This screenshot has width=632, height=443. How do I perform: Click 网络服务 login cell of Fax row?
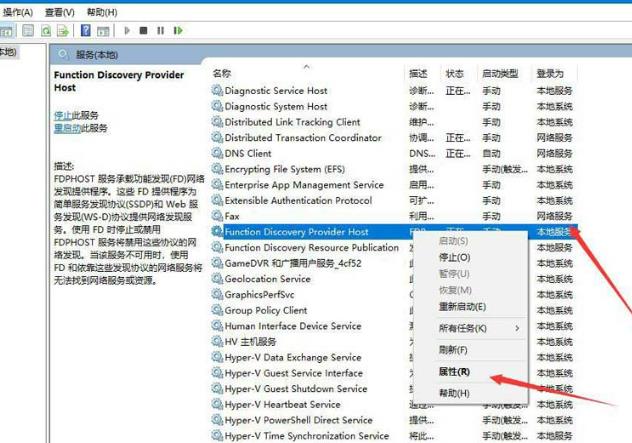(x=555, y=216)
